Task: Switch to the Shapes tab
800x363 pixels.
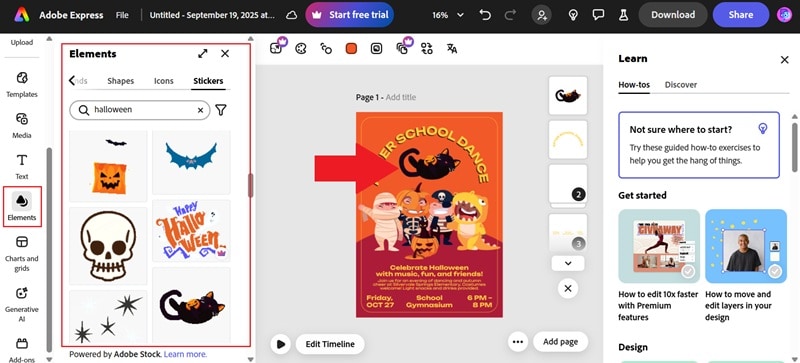Action: pyautogui.click(x=120, y=81)
